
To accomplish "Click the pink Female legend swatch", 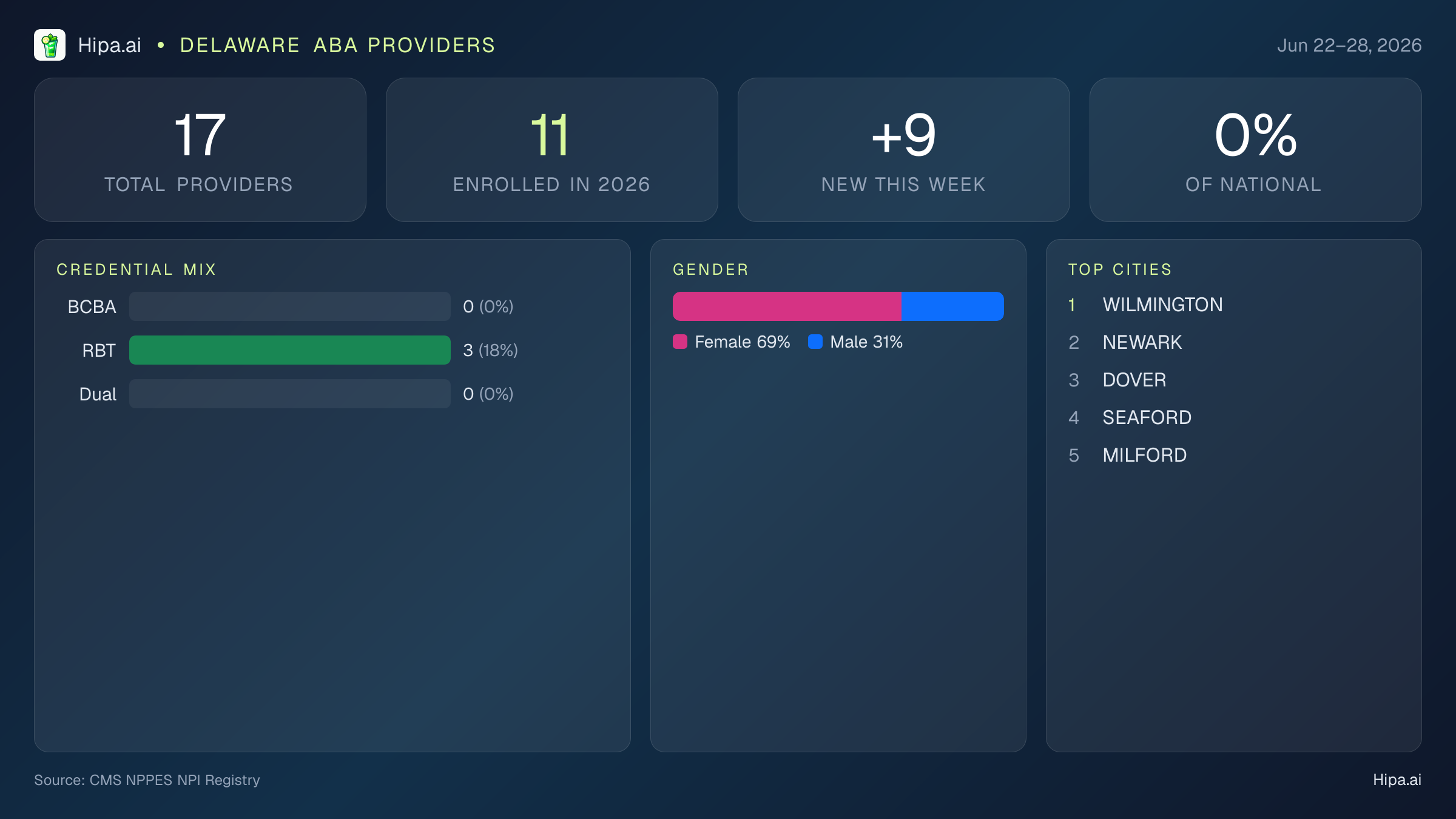I will (680, 342).
